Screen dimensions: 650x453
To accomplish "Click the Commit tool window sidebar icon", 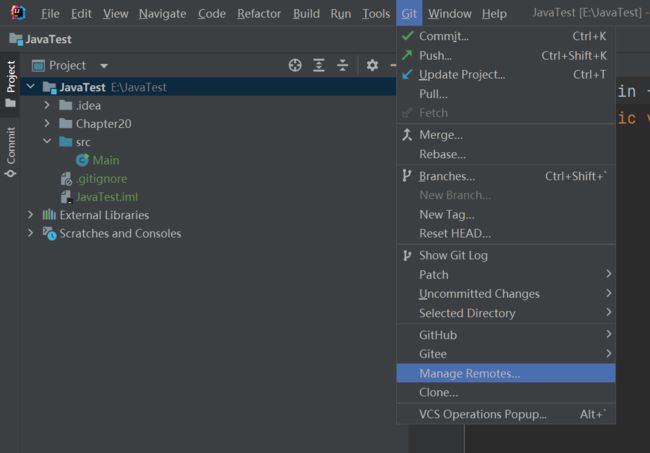I will click(10, 152).
